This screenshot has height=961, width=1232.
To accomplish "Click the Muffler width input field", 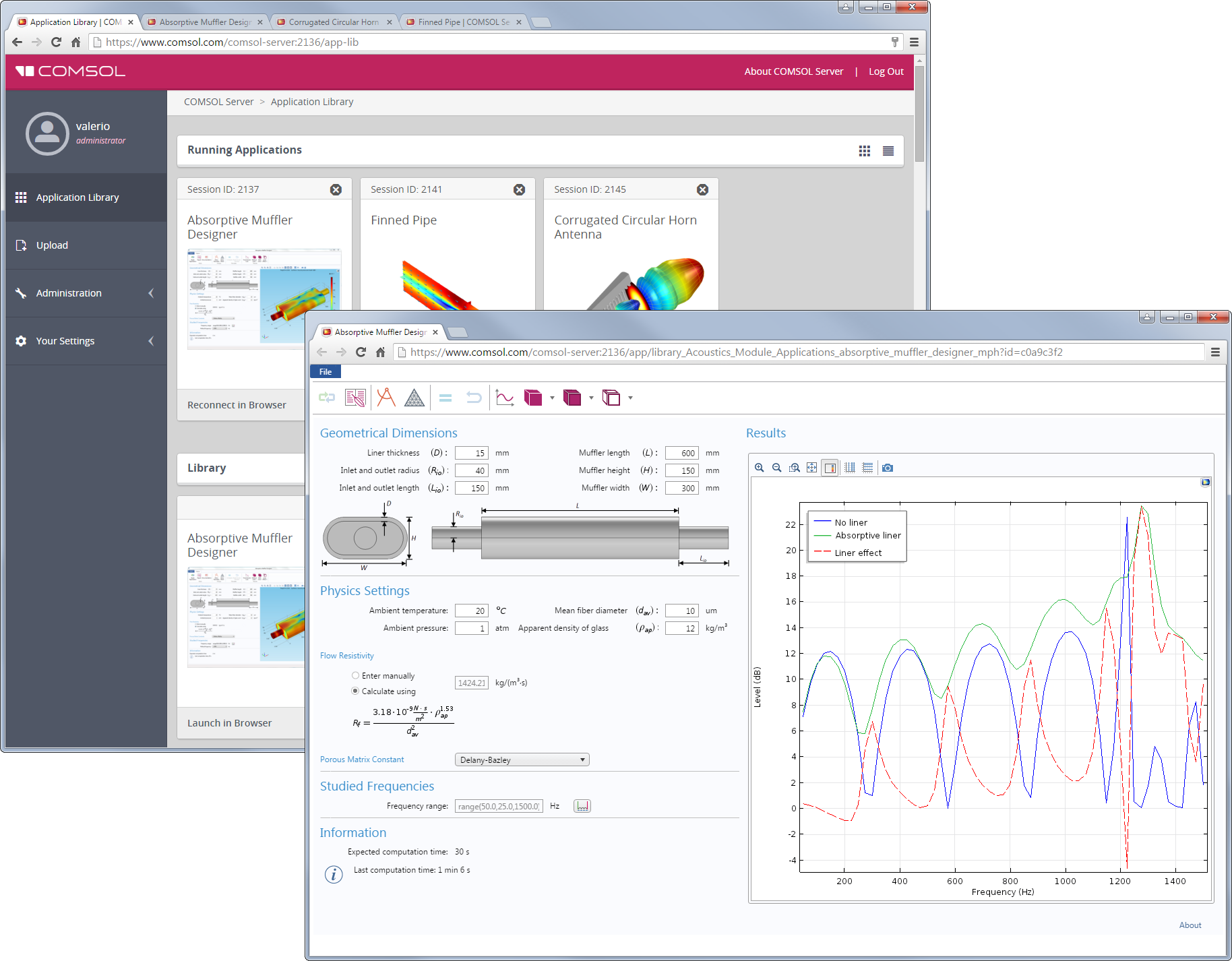I will (682, 488).
